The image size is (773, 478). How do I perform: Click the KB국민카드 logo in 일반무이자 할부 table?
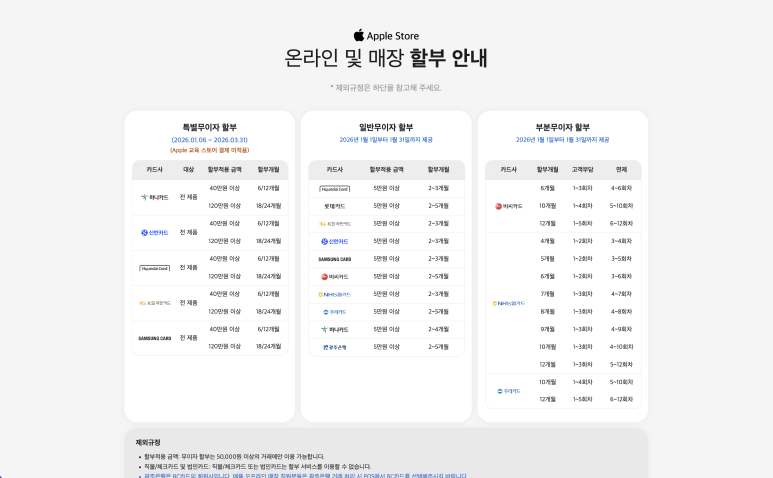tap(335, 224)
